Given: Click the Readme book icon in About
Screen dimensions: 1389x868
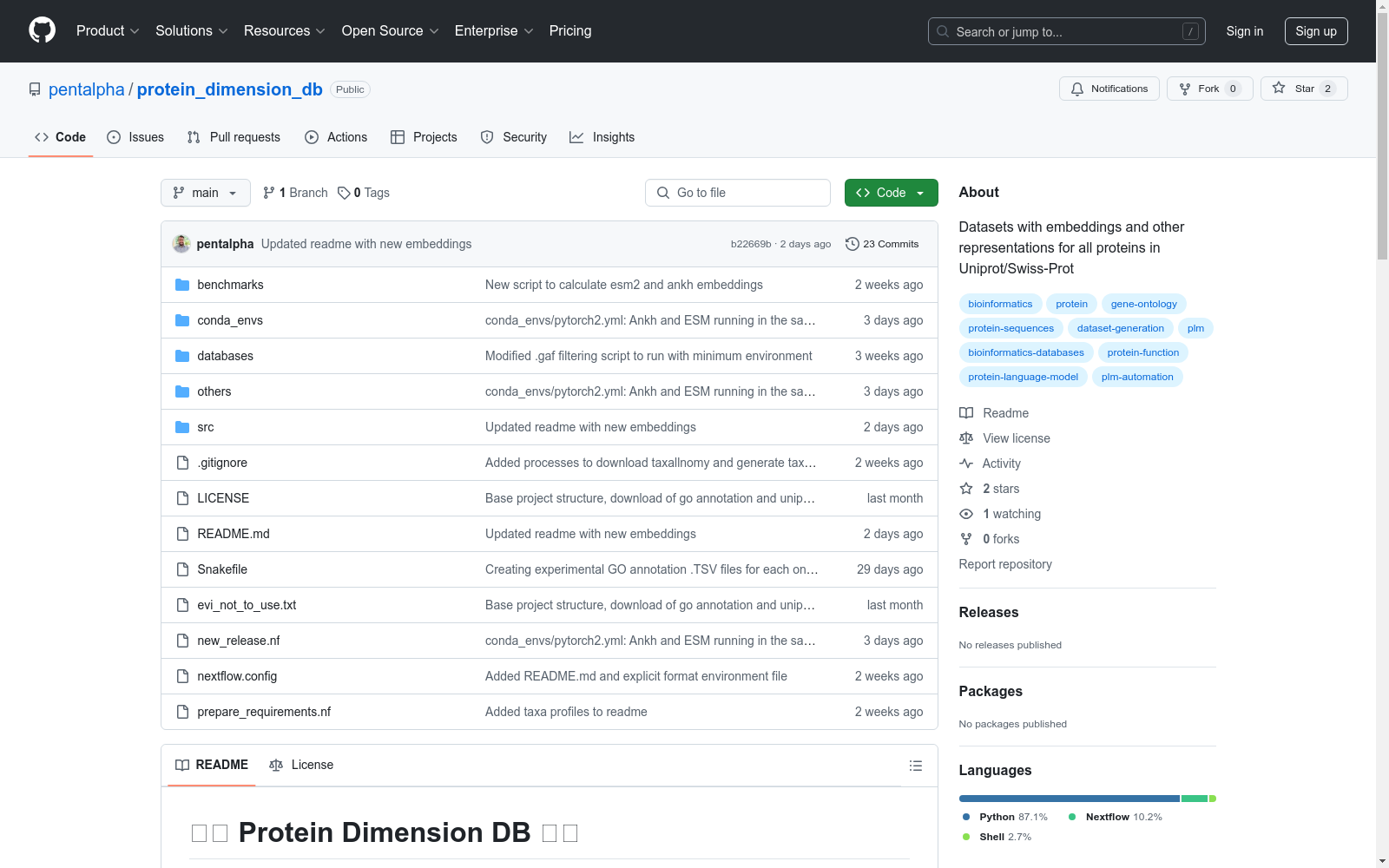Looking at the screenshot, I should pos(966,413).
